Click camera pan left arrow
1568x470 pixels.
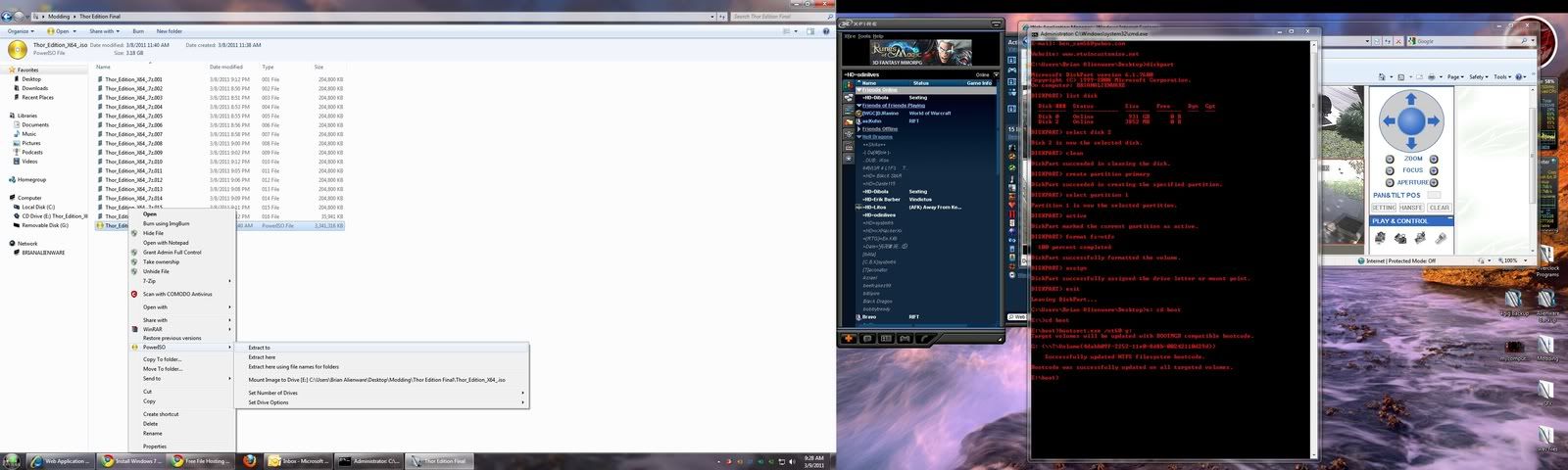tap(1388, 122)
